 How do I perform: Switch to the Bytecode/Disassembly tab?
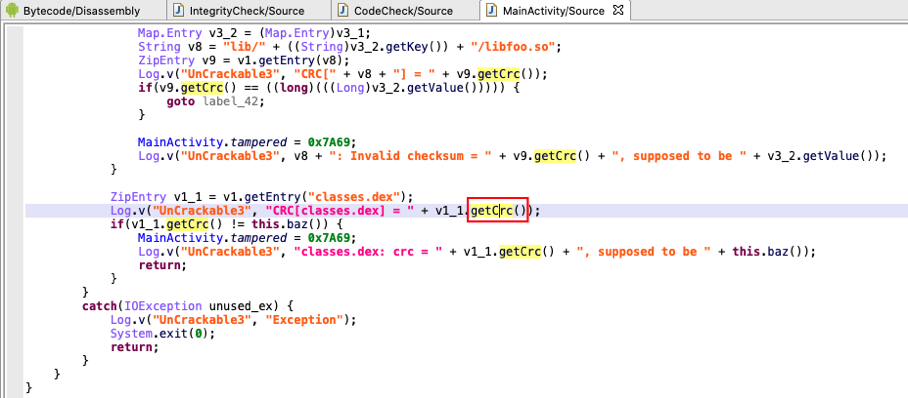[x=82, y=10]
